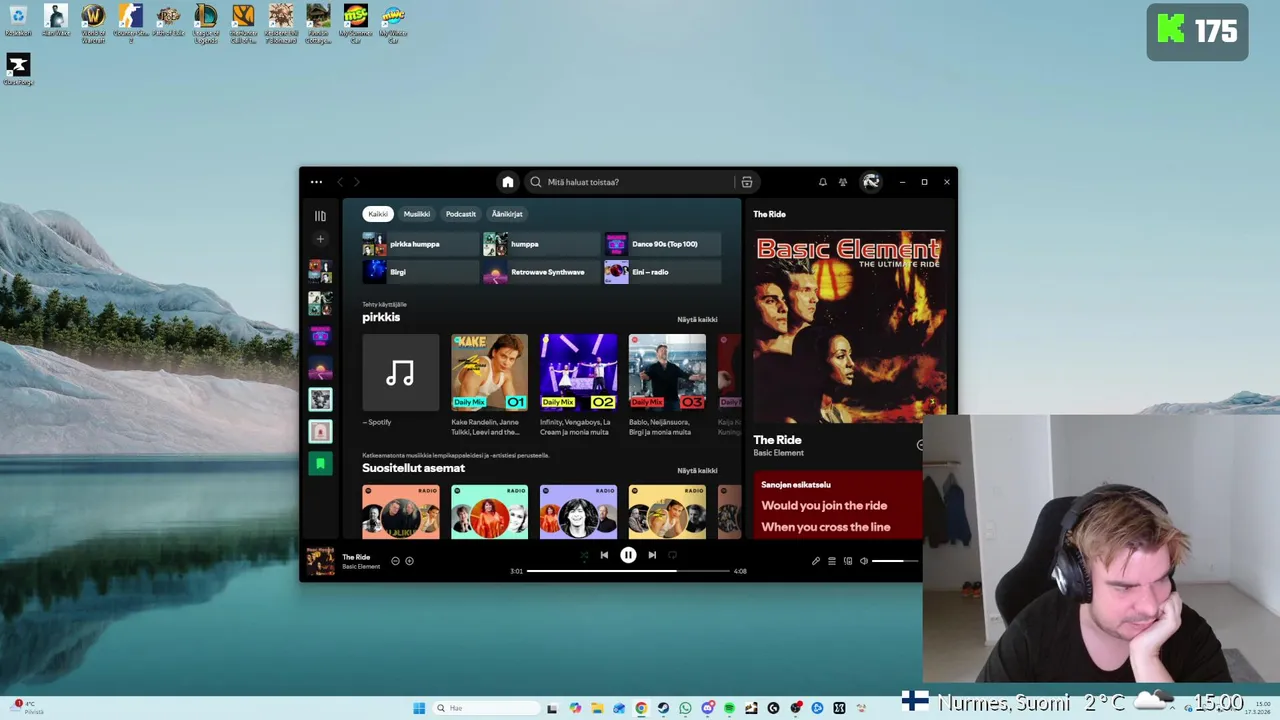Select the Podcastit filter chip
The height and width of the screenshot is (720, 1280).
point(461,214)
